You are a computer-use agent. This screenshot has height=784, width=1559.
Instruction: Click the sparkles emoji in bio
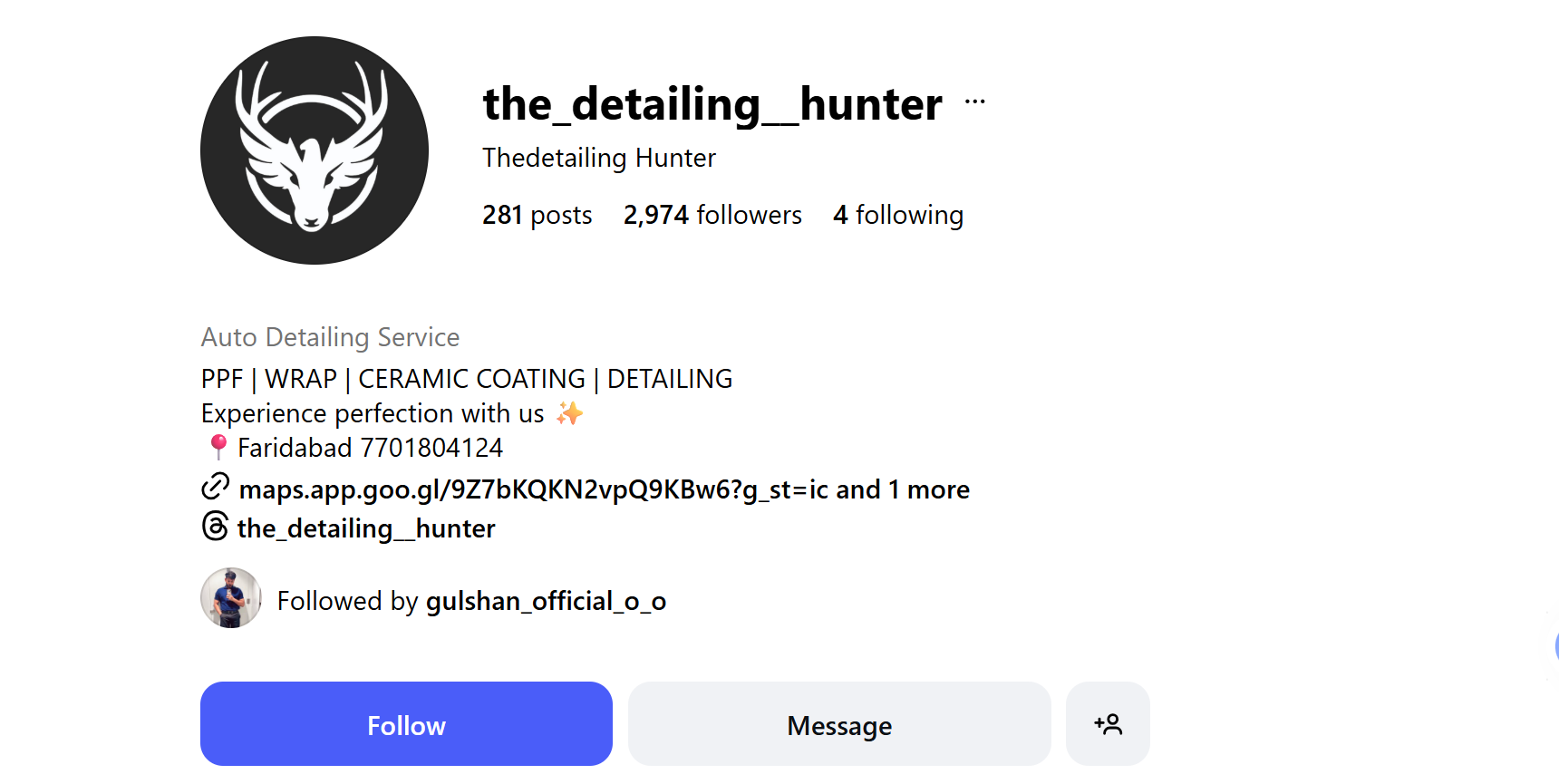coord(569,413)
